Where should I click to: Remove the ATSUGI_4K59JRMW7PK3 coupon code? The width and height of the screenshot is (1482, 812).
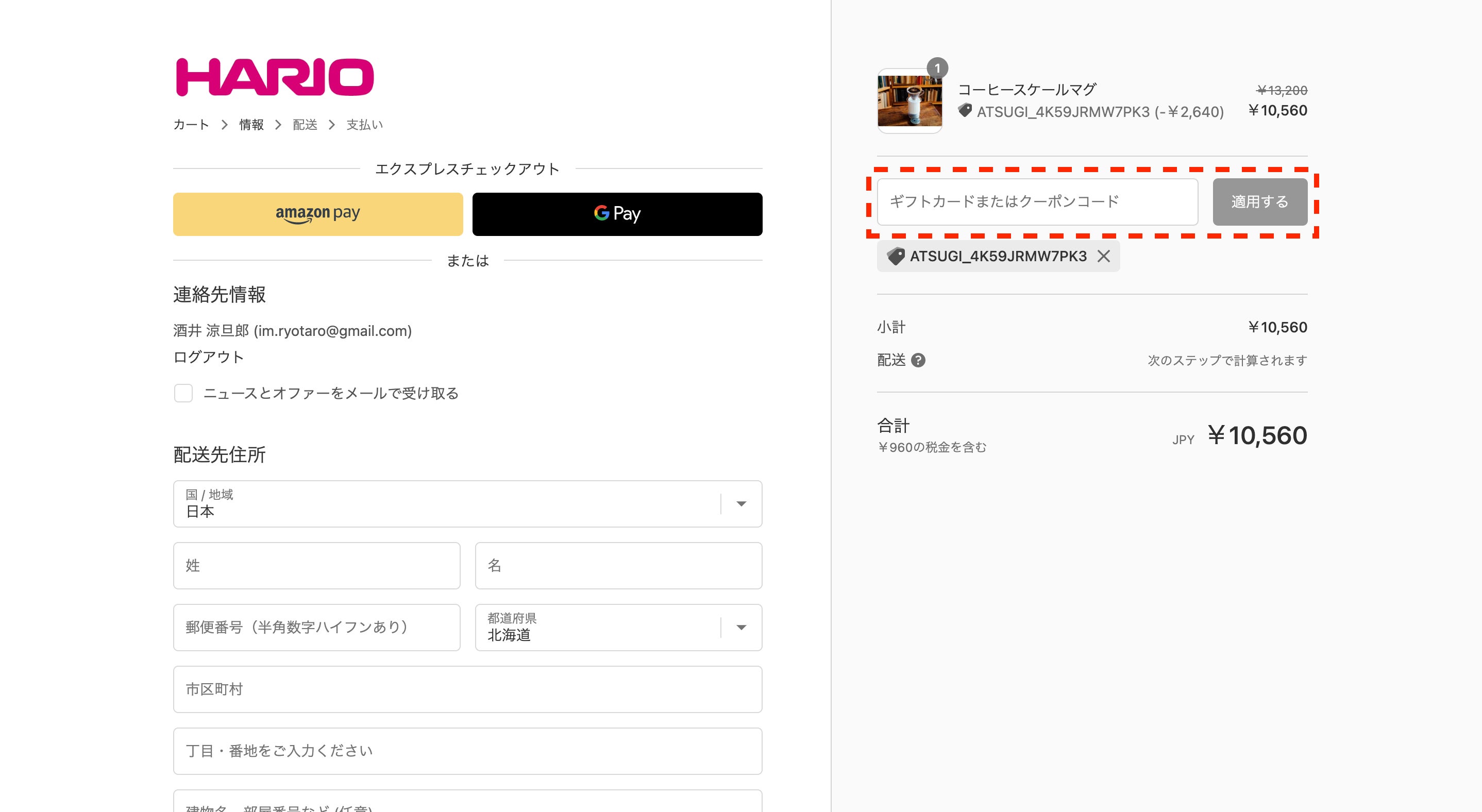click(1103, 257)
